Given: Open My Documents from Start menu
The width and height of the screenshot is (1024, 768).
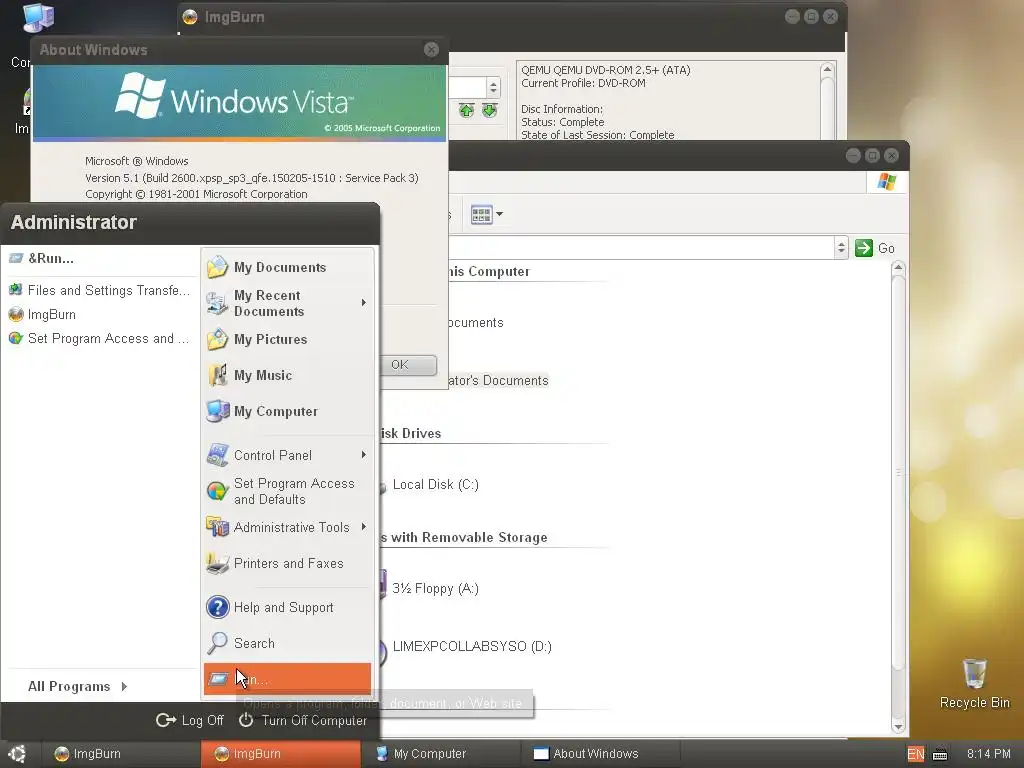Looking at the screenshot, I should coord(287,267).
